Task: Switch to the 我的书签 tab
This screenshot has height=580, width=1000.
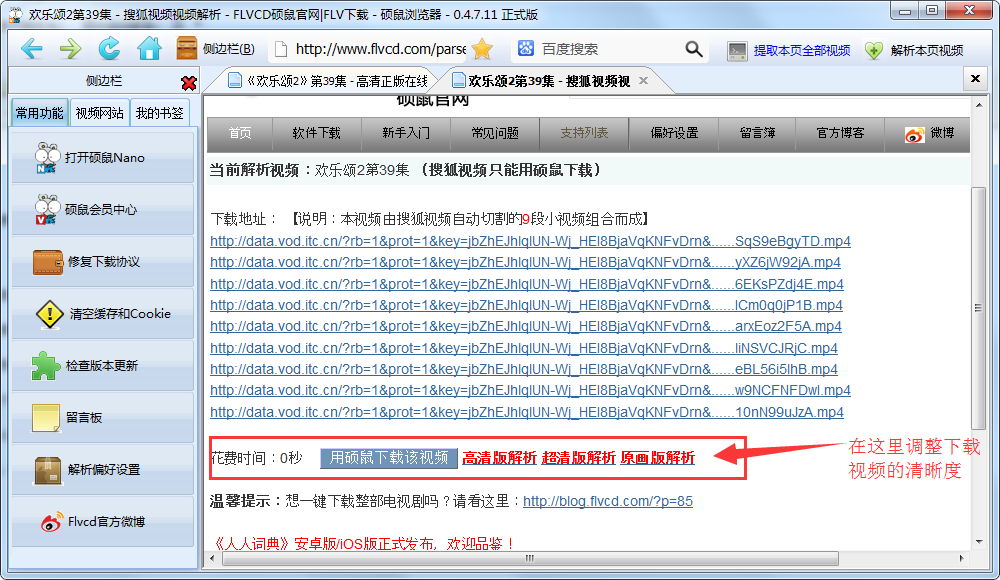Action: [x=159, y=114]
